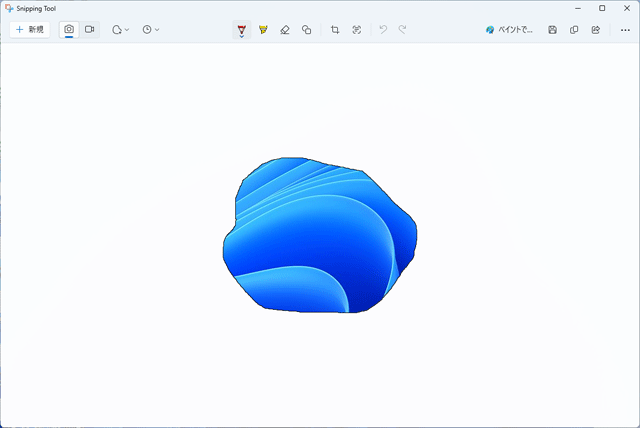Viewport: 640px width, 428px height.
Task: Redo the last undone edit
Action: pyautogui.click(x=402, y=30)
